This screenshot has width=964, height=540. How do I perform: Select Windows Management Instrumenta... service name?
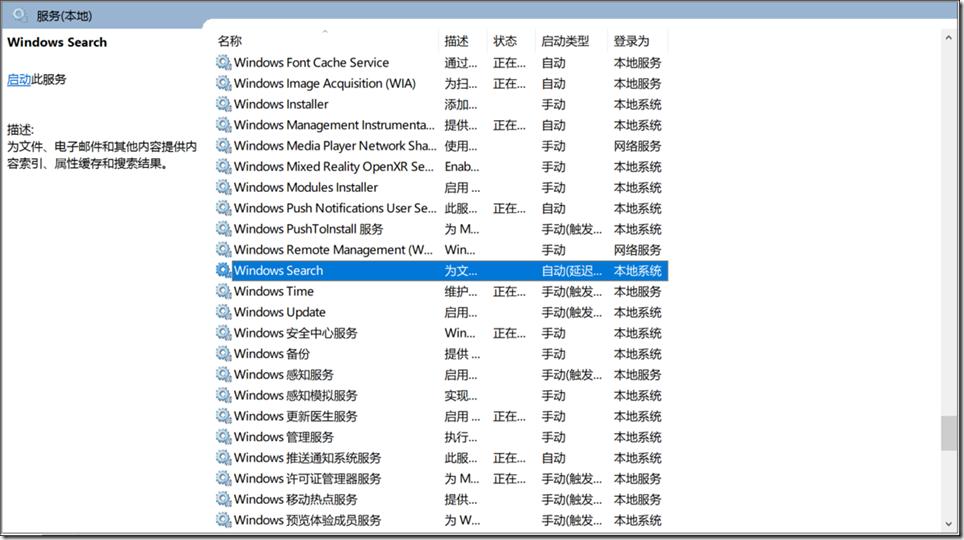click(334, 125)
